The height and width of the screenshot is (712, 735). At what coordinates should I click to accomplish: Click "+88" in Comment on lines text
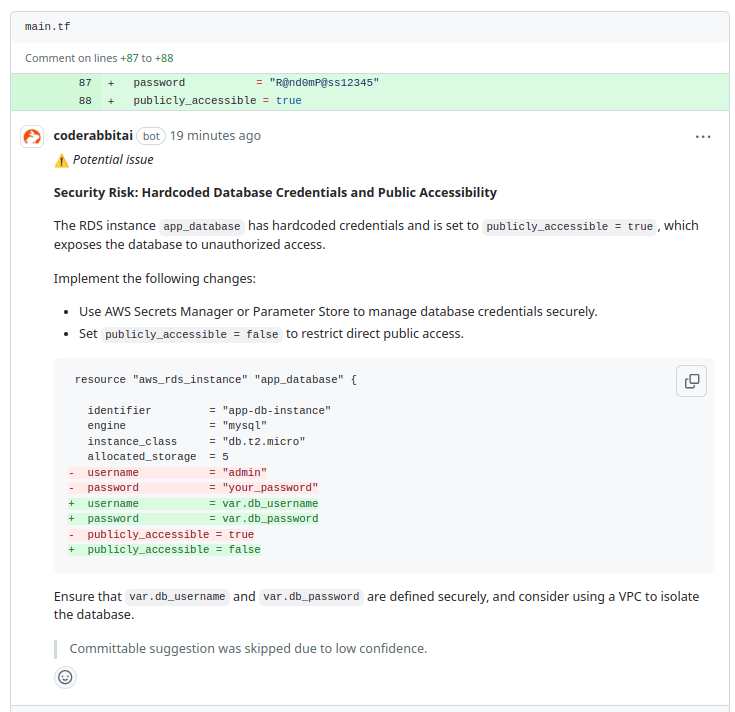pos(163,58)
